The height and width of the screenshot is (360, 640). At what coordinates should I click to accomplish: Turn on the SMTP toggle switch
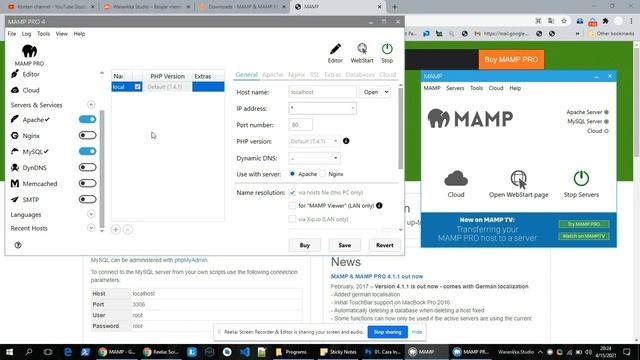pyautogui.click(x=87, y=199)
